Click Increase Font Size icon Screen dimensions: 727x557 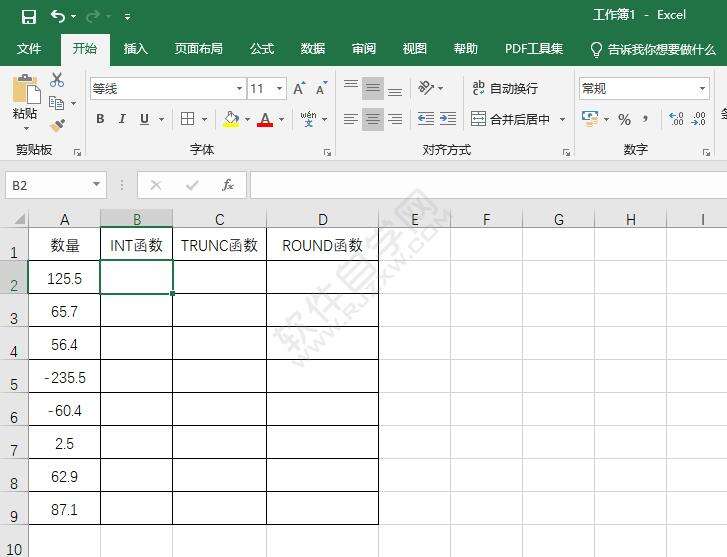299,88
